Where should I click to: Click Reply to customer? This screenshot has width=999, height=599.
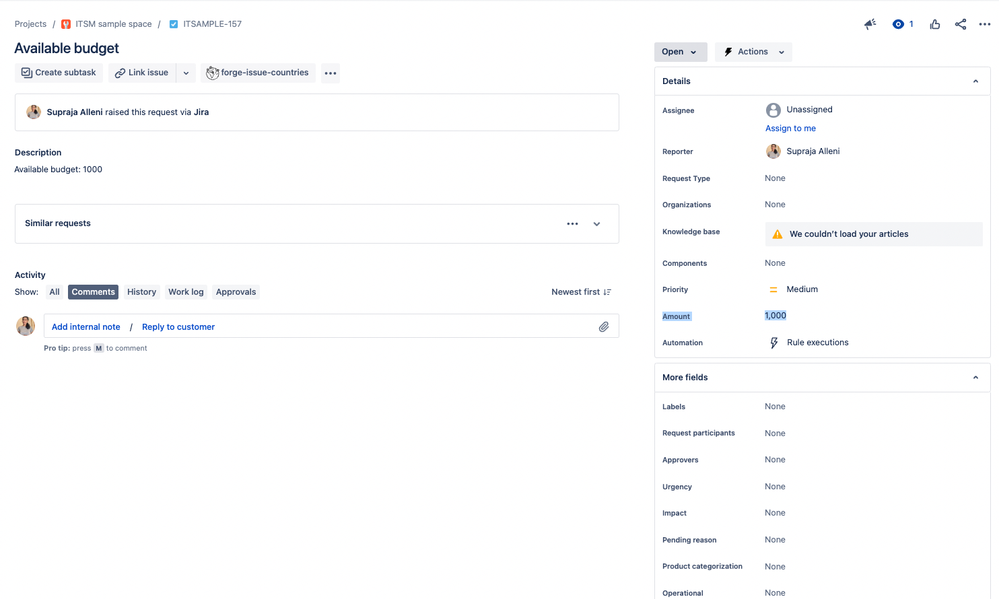178,327
